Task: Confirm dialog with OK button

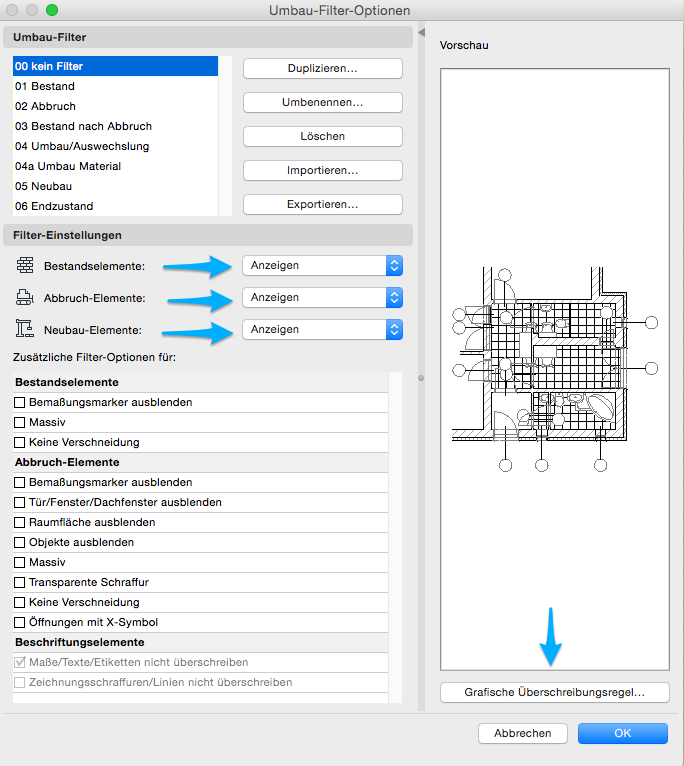Action: (622, 733)
